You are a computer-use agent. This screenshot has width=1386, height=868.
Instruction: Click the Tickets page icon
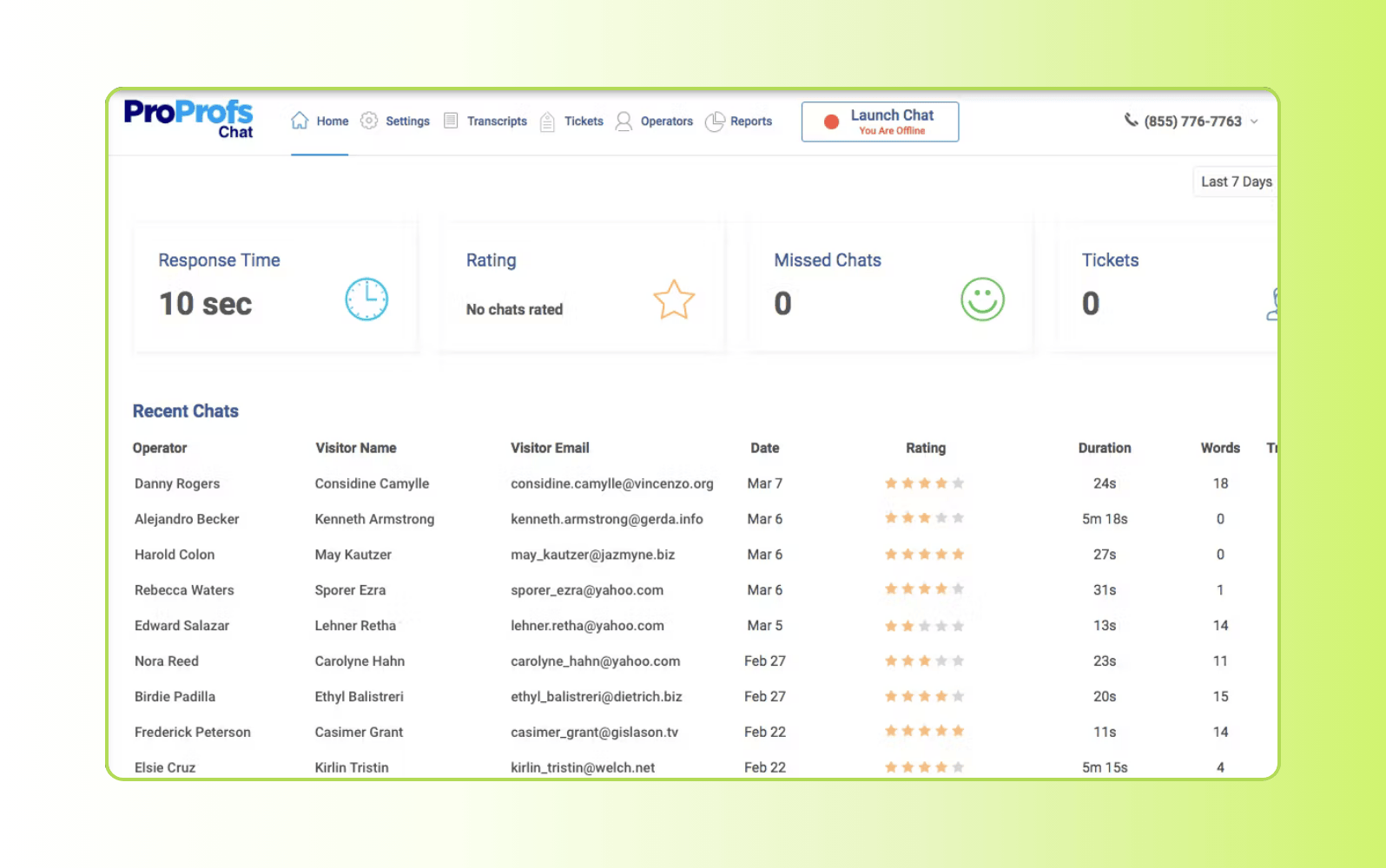click(x=547, y=122)
